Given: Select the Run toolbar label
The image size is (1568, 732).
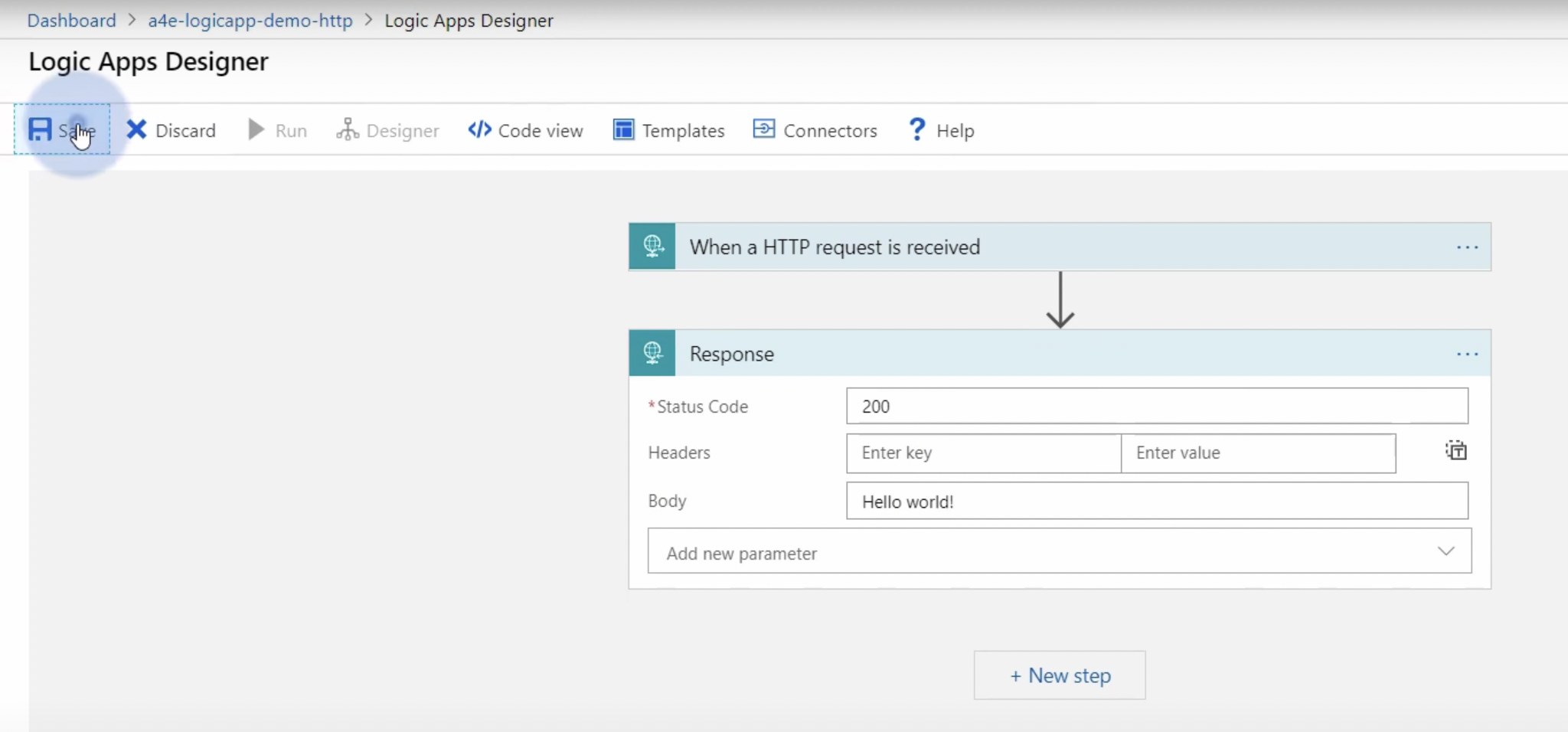Looking at the screenshot, I should 291,131.
